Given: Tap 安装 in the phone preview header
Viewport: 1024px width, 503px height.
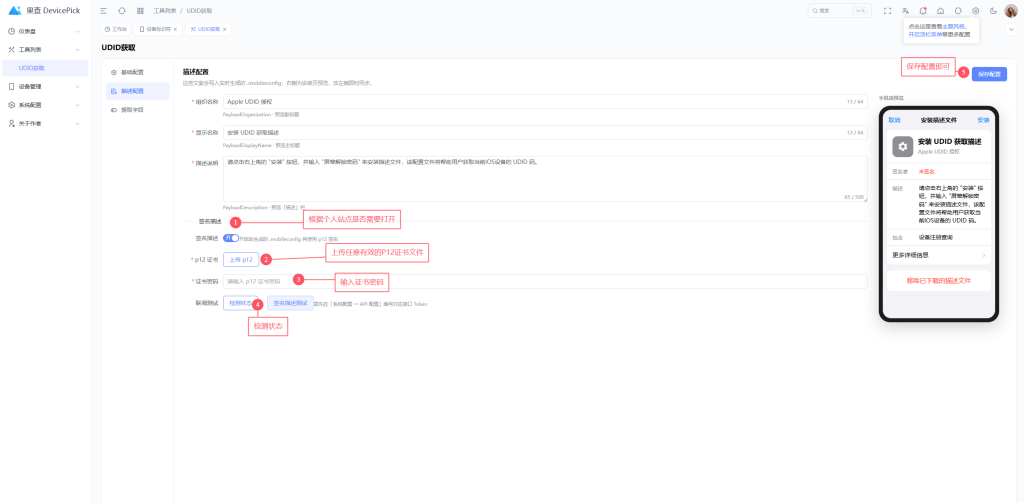Looking at the screenshot, I should pos(983,120).
